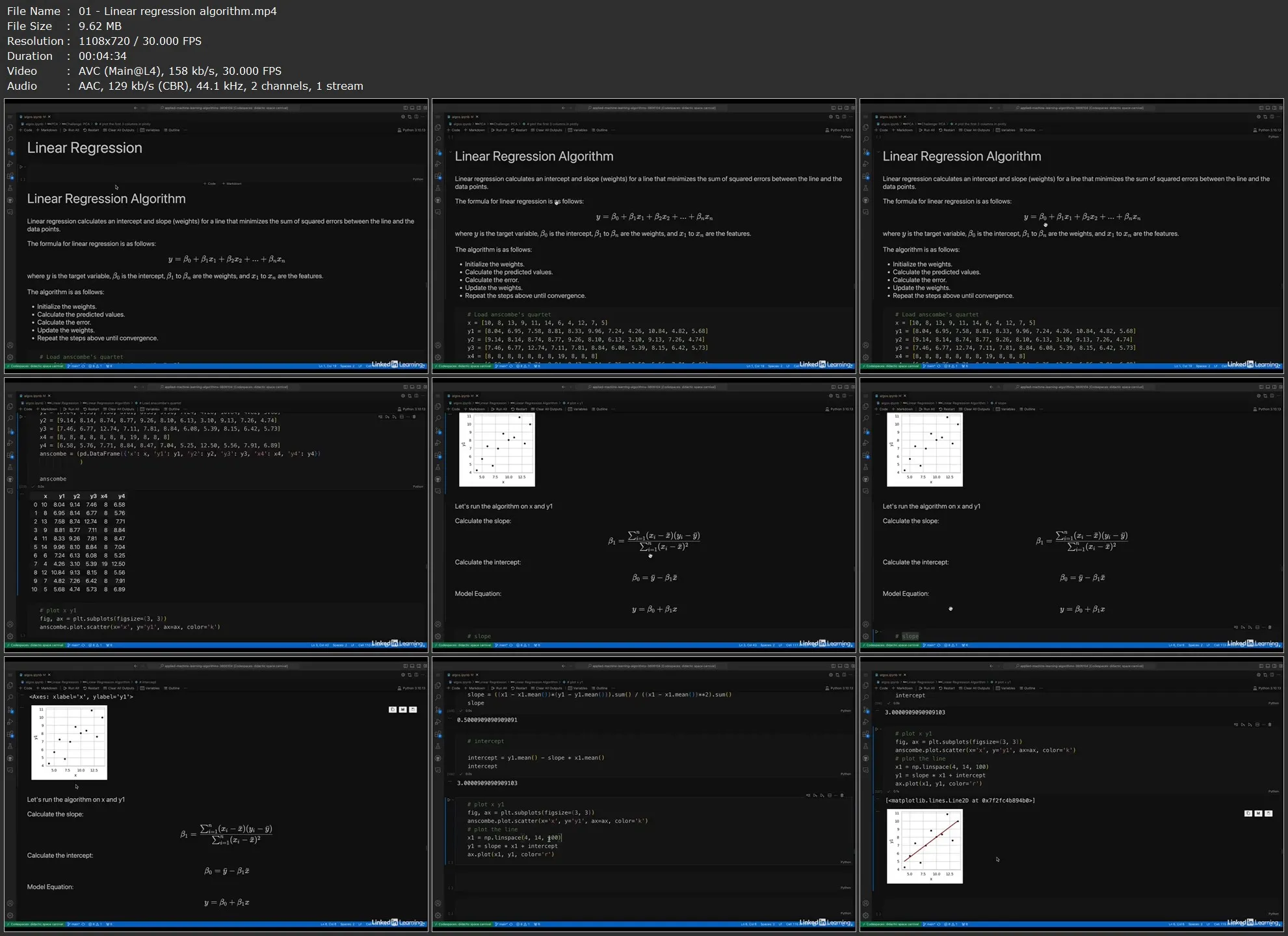Viewport: 1288px width, 936px height.
Task: Delete the cell above the red regression line plot
Action: coord(1268,724)
